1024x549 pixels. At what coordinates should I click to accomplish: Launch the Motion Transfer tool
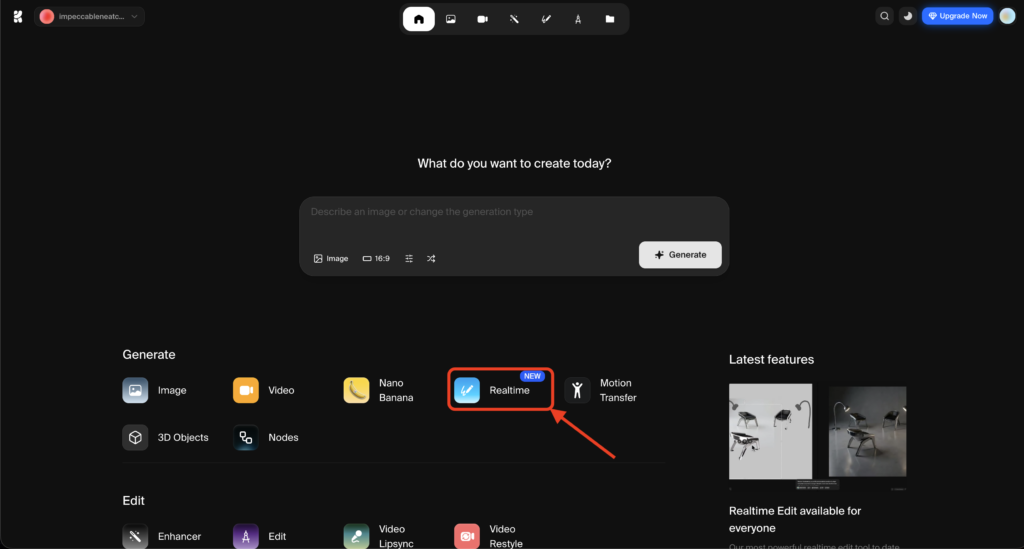click(601, 390)
